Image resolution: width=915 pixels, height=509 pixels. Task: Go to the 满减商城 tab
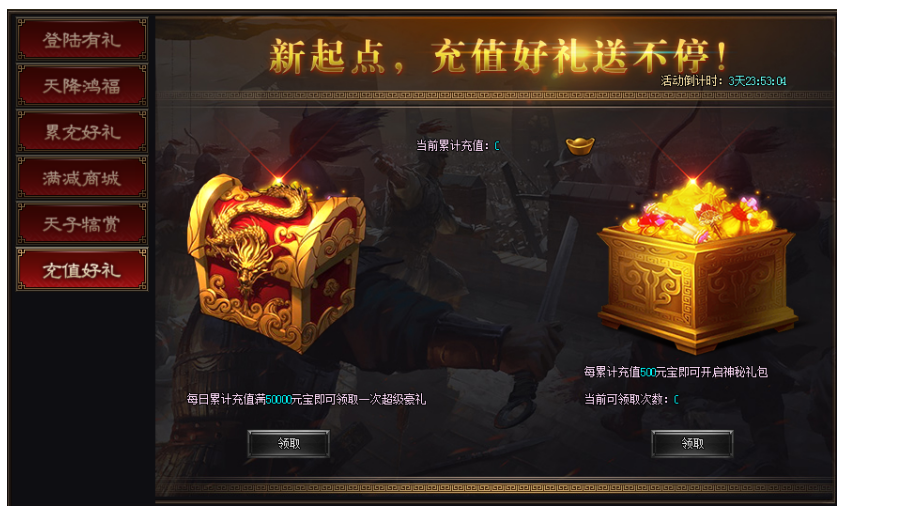[x=82, y=177]
